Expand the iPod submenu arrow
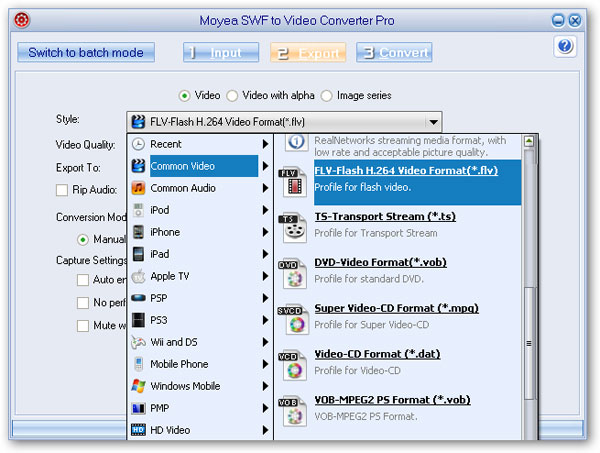600x453 pixels. click(x=265, y=210)
